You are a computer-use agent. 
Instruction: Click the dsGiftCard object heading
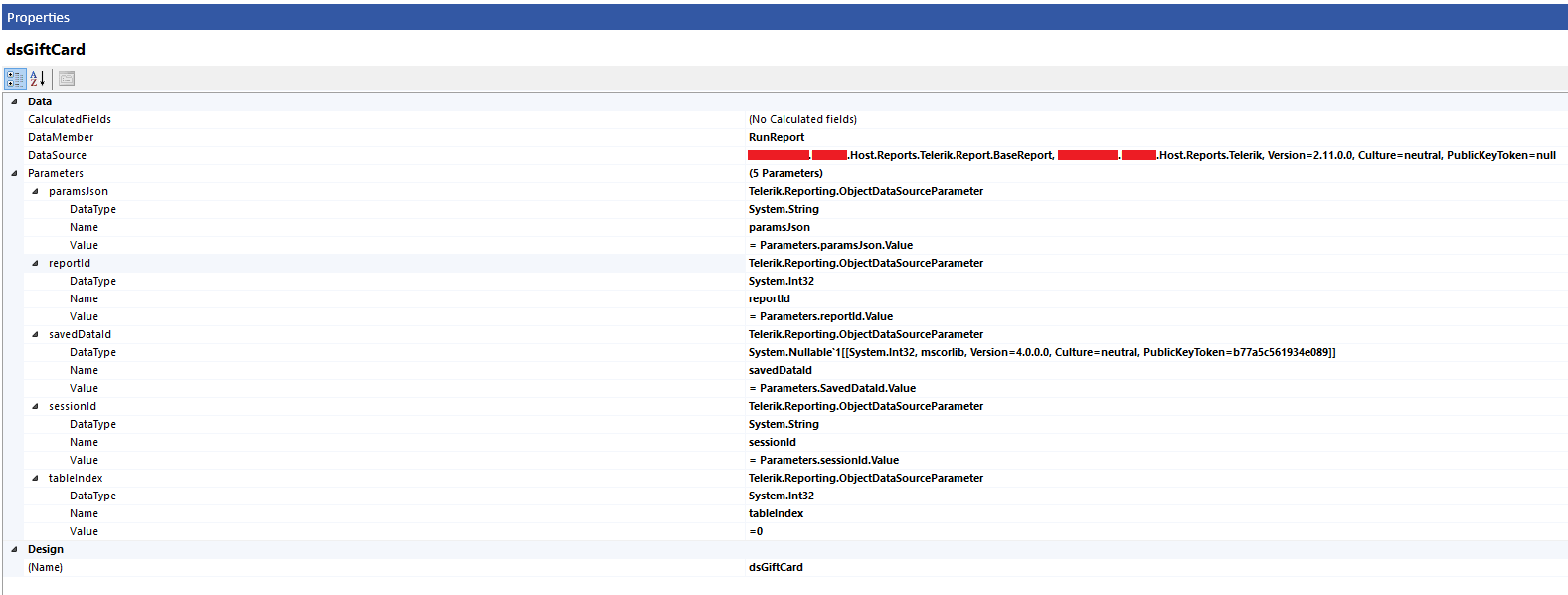[x=46, y=49]
